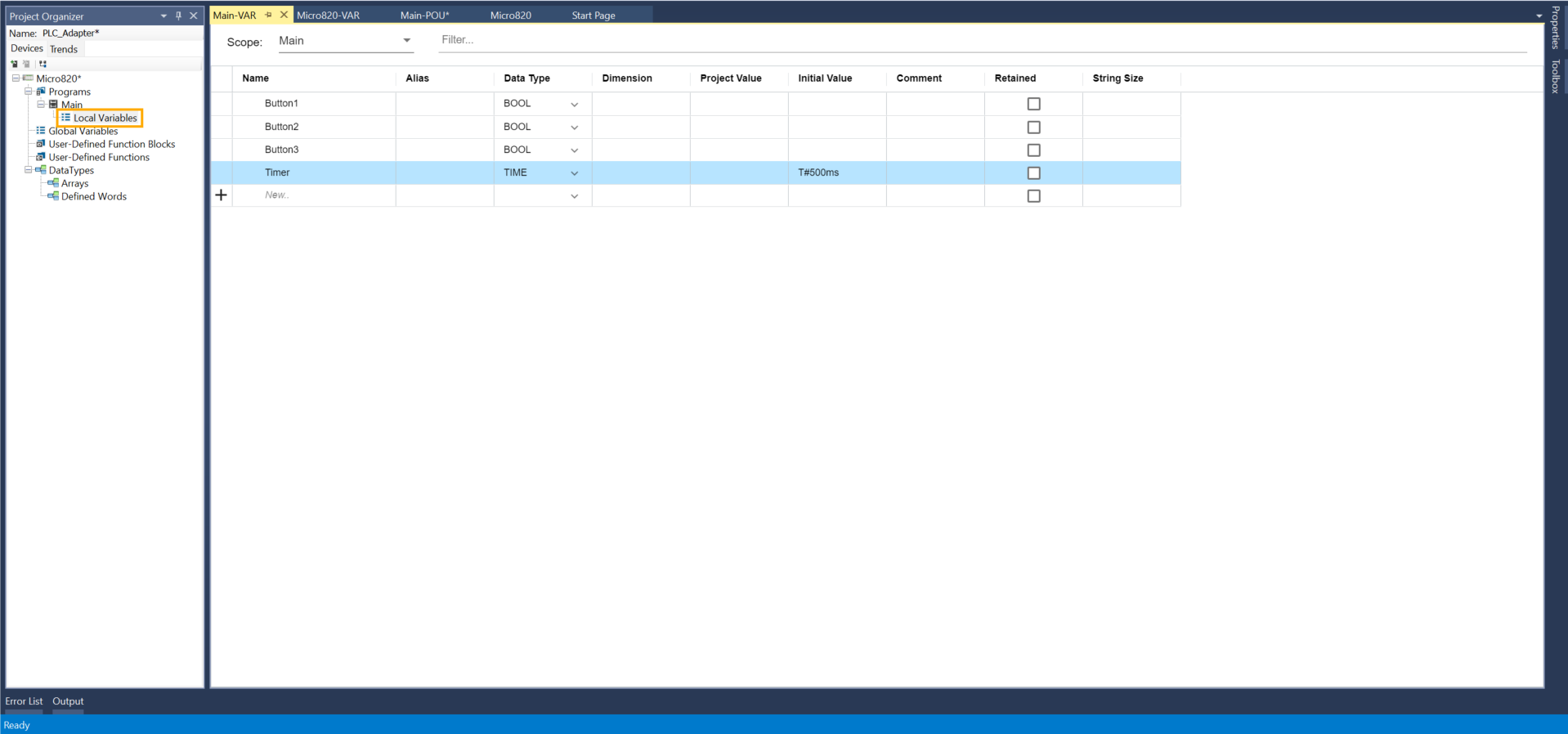1568x734 pixels.
Task: Click the Micro820 controller icon in tree
Action: 28,78
